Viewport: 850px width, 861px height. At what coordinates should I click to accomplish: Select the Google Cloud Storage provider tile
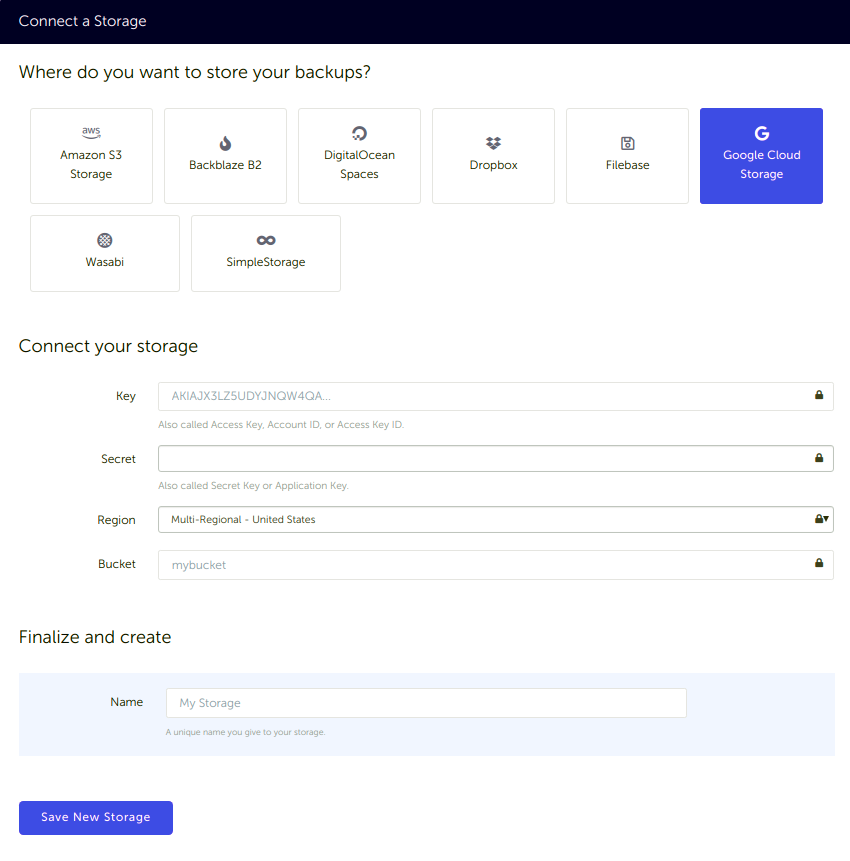[761, 156]
